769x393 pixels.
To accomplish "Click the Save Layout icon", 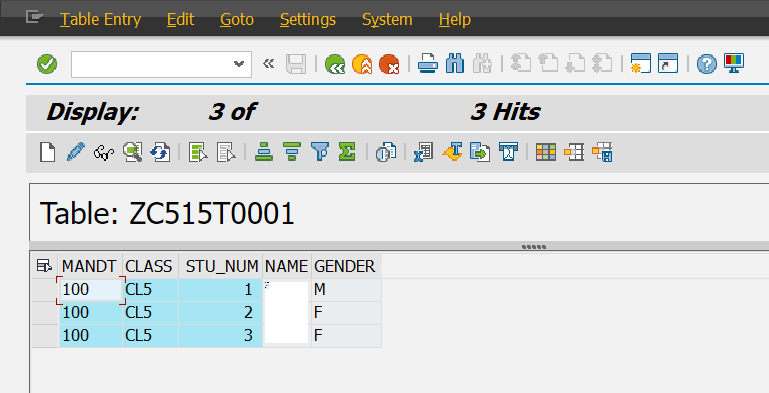I will click(x=602, y=152).
